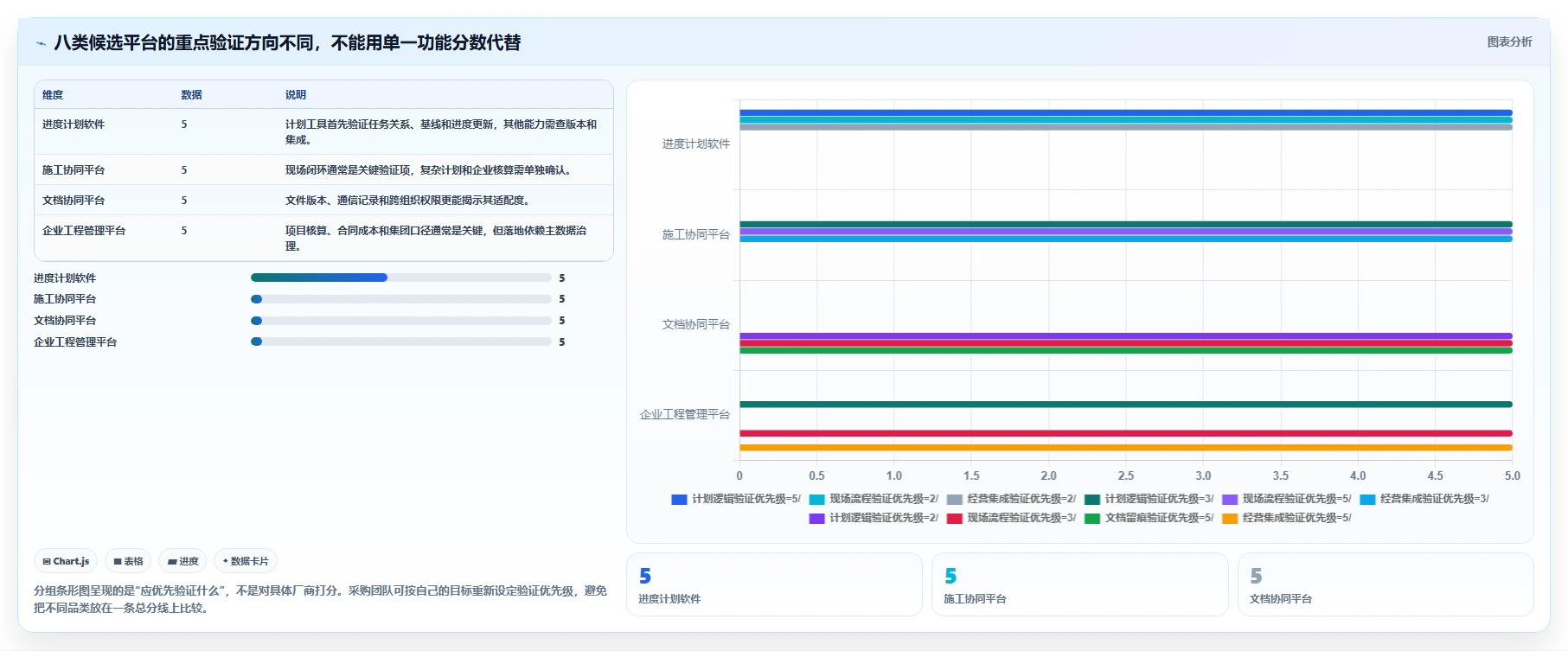Click the gray bar in 进度计划软件 chart group

coord(1125,127)
